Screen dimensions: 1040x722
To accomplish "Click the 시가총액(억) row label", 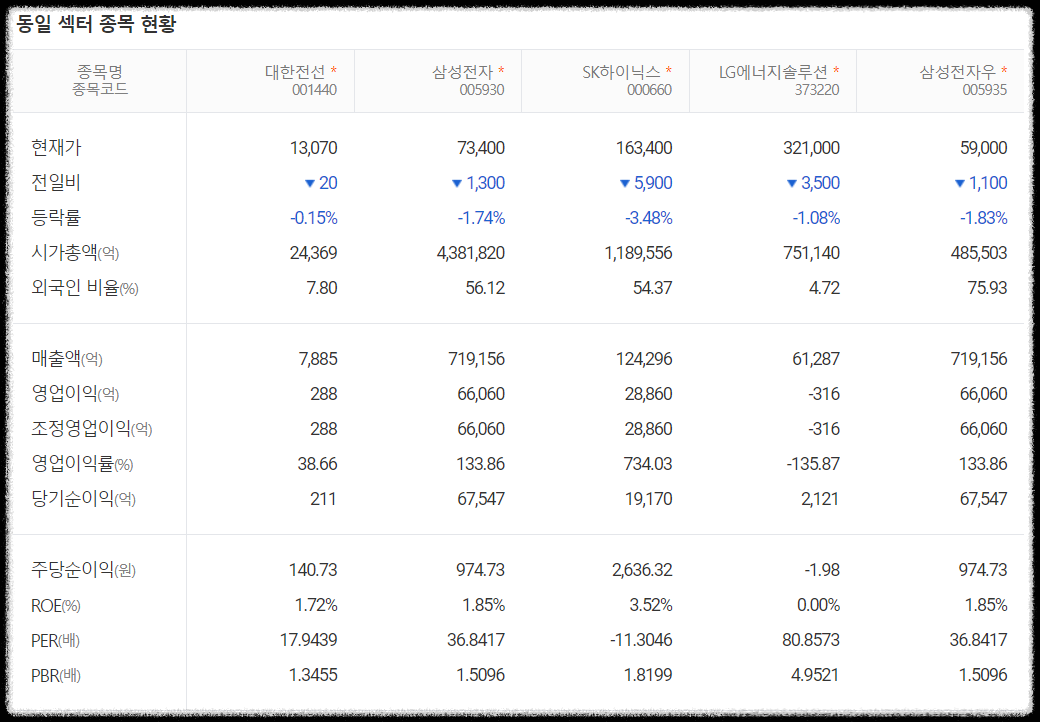I will [x=75, y=253].
